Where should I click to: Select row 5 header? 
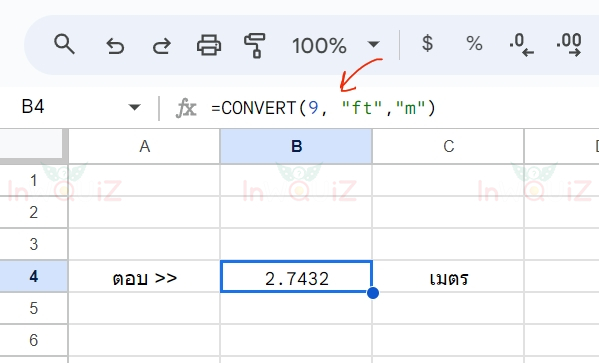click(34, 308)
